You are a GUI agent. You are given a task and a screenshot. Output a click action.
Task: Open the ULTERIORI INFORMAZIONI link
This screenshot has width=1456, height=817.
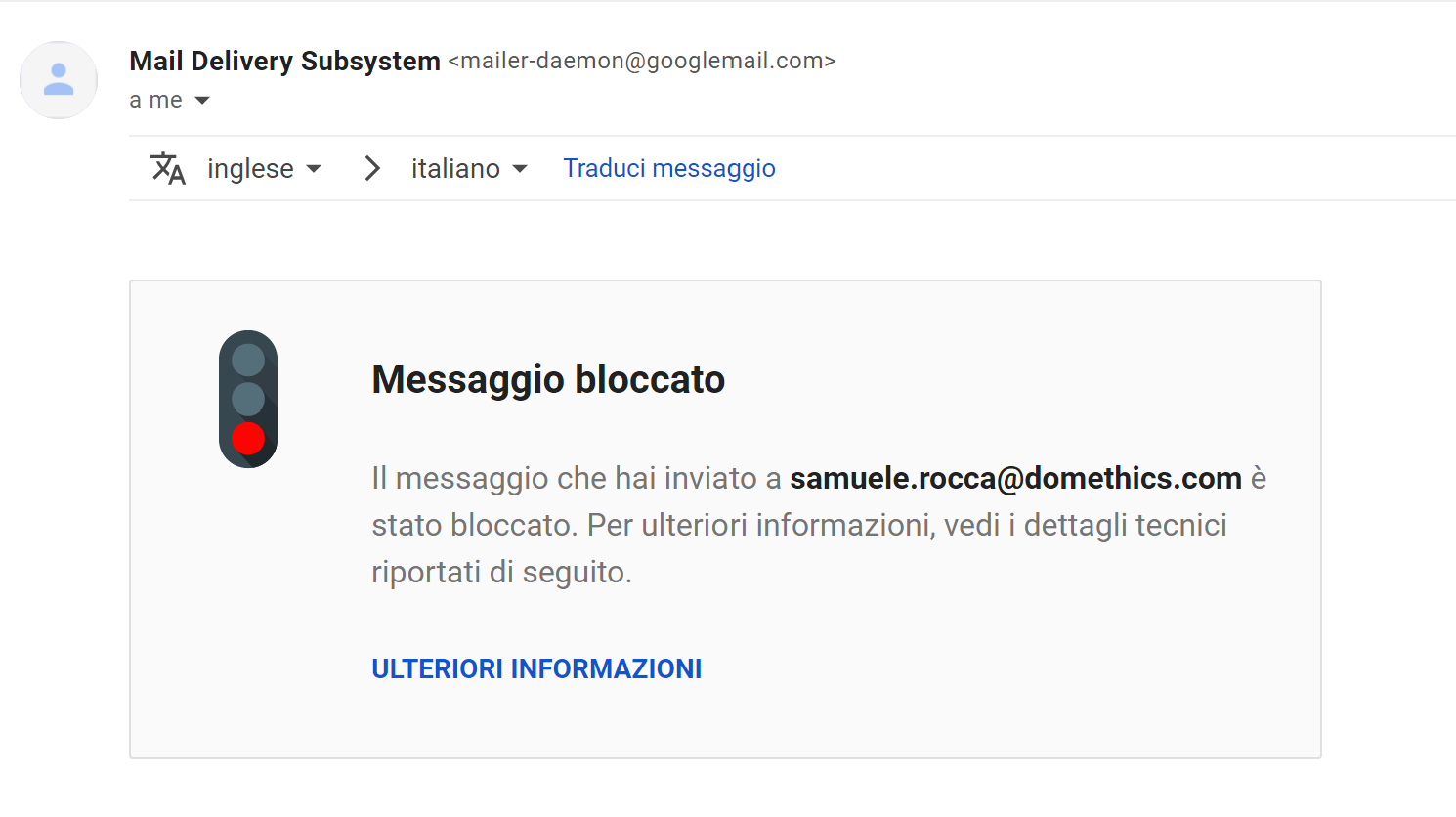[536, 668]
